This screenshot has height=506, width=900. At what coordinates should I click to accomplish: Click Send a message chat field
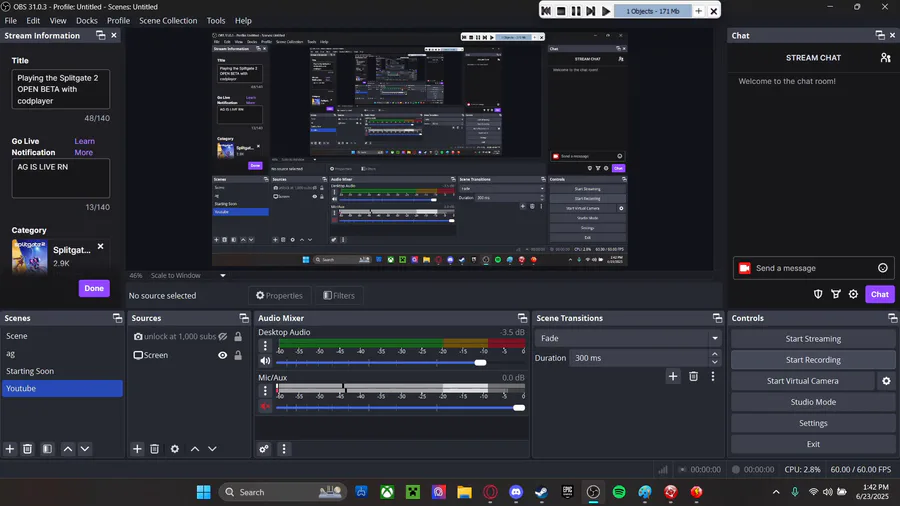[813, 268]
